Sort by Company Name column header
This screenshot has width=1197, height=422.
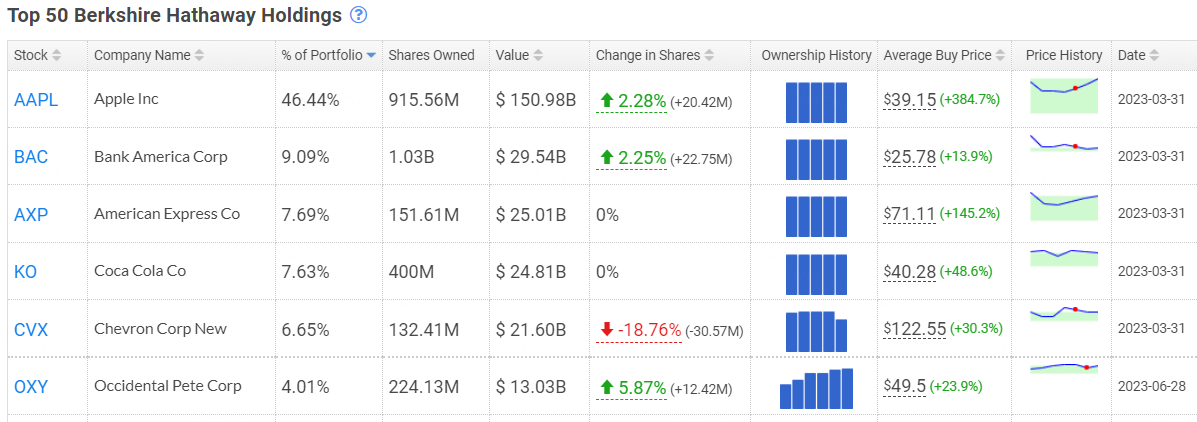point(149,55)
